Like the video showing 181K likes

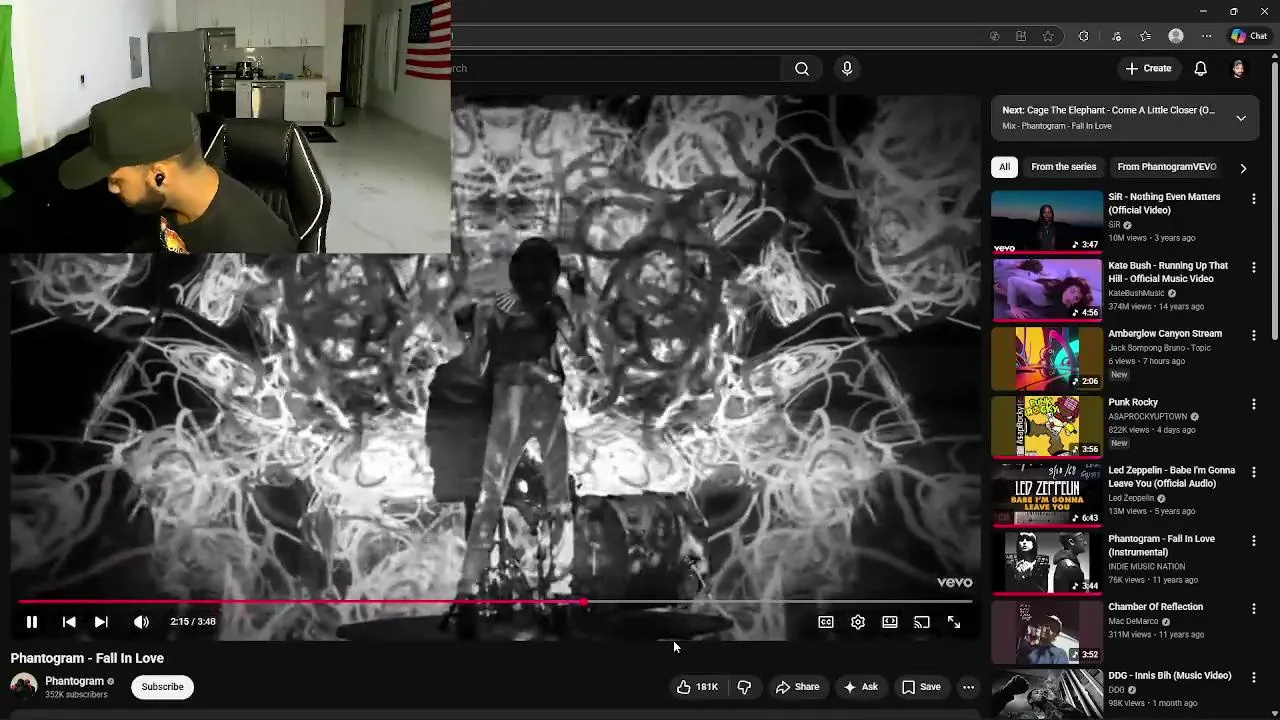(697, 687)
